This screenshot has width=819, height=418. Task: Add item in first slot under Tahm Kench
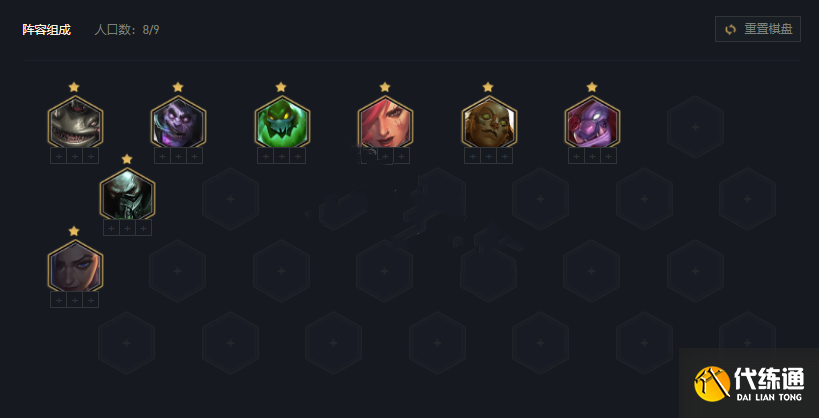tap(58, 156)
